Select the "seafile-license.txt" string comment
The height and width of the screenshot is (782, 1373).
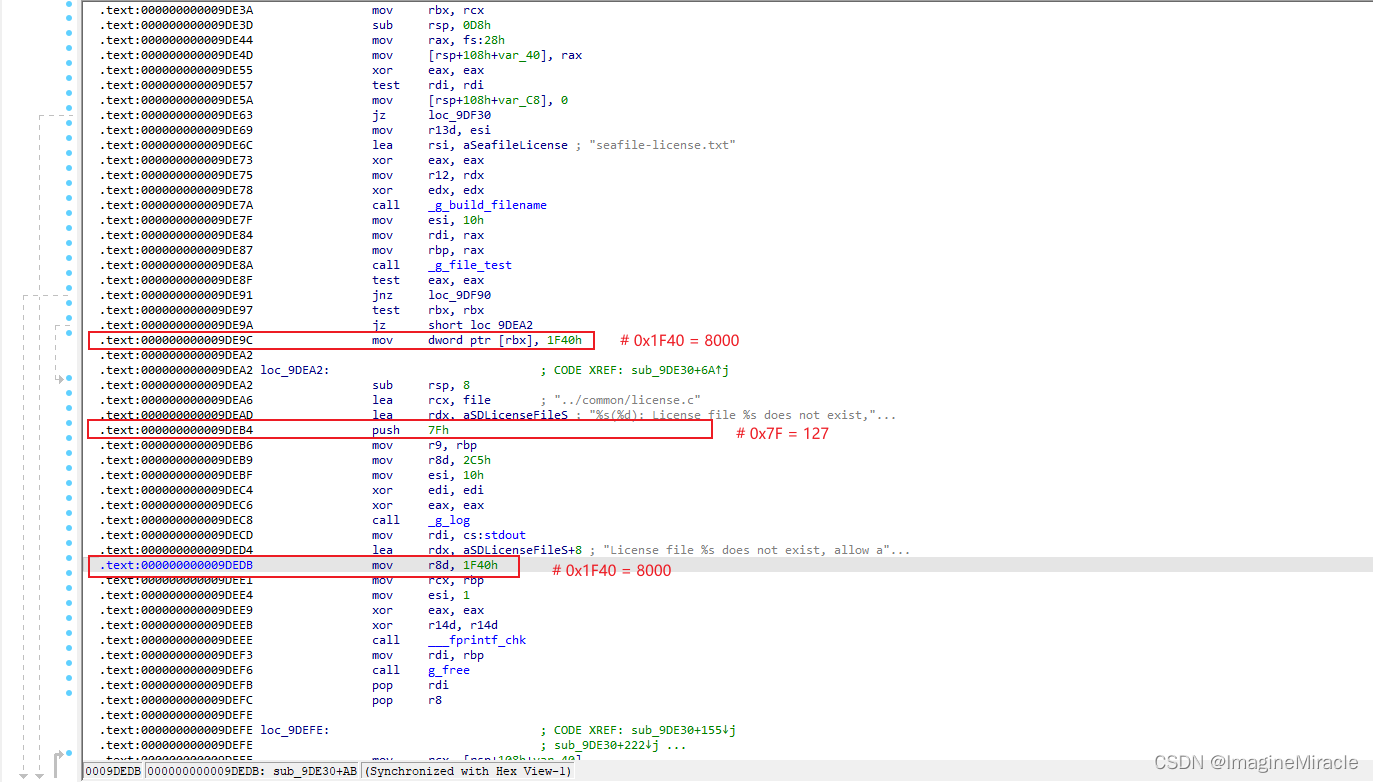coord(663,145)
